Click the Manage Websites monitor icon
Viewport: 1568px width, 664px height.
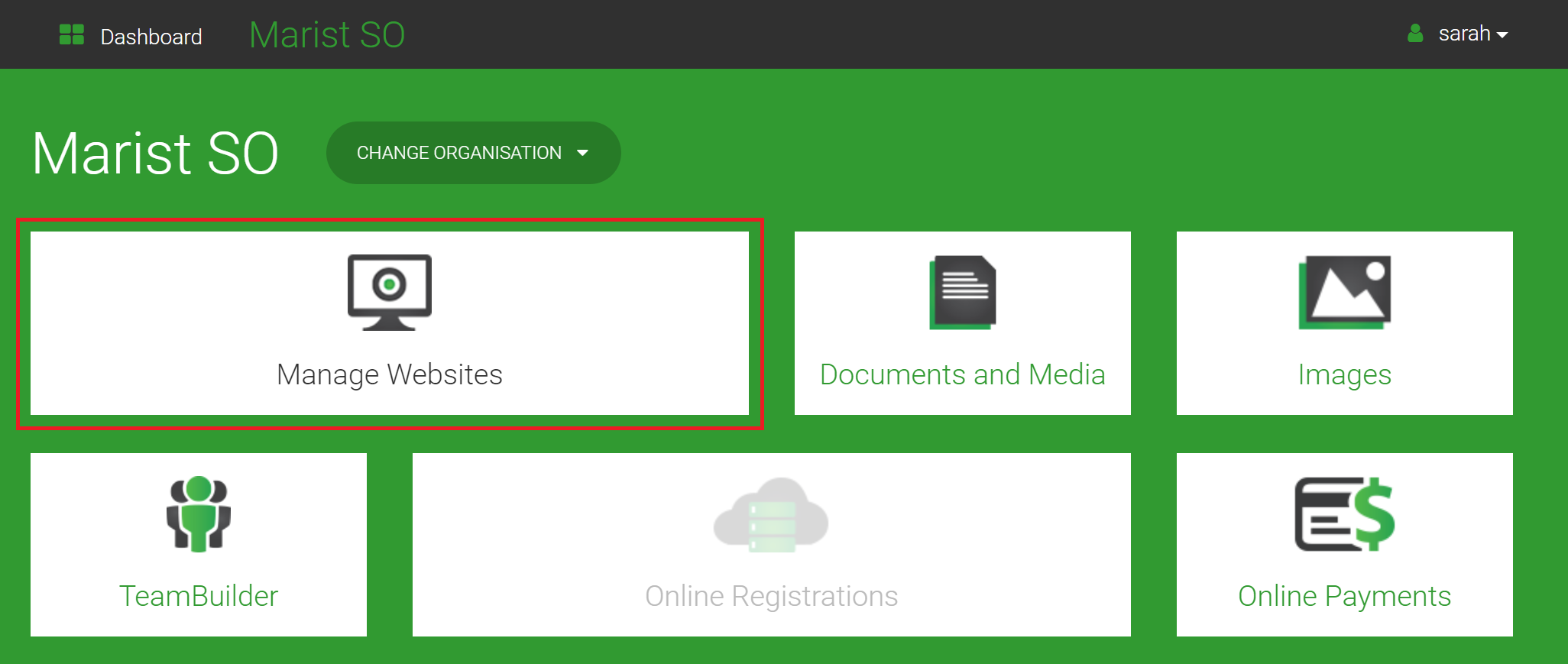click(390, 292)
